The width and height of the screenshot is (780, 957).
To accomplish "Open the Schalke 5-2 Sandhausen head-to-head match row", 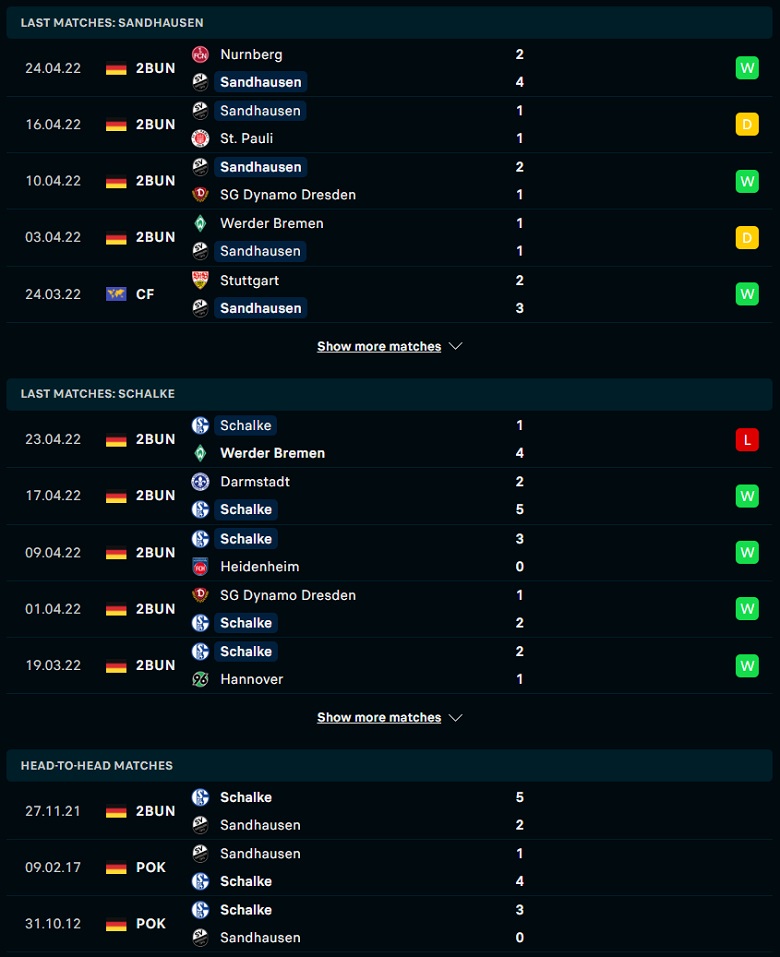I will (x=389, y=811).
